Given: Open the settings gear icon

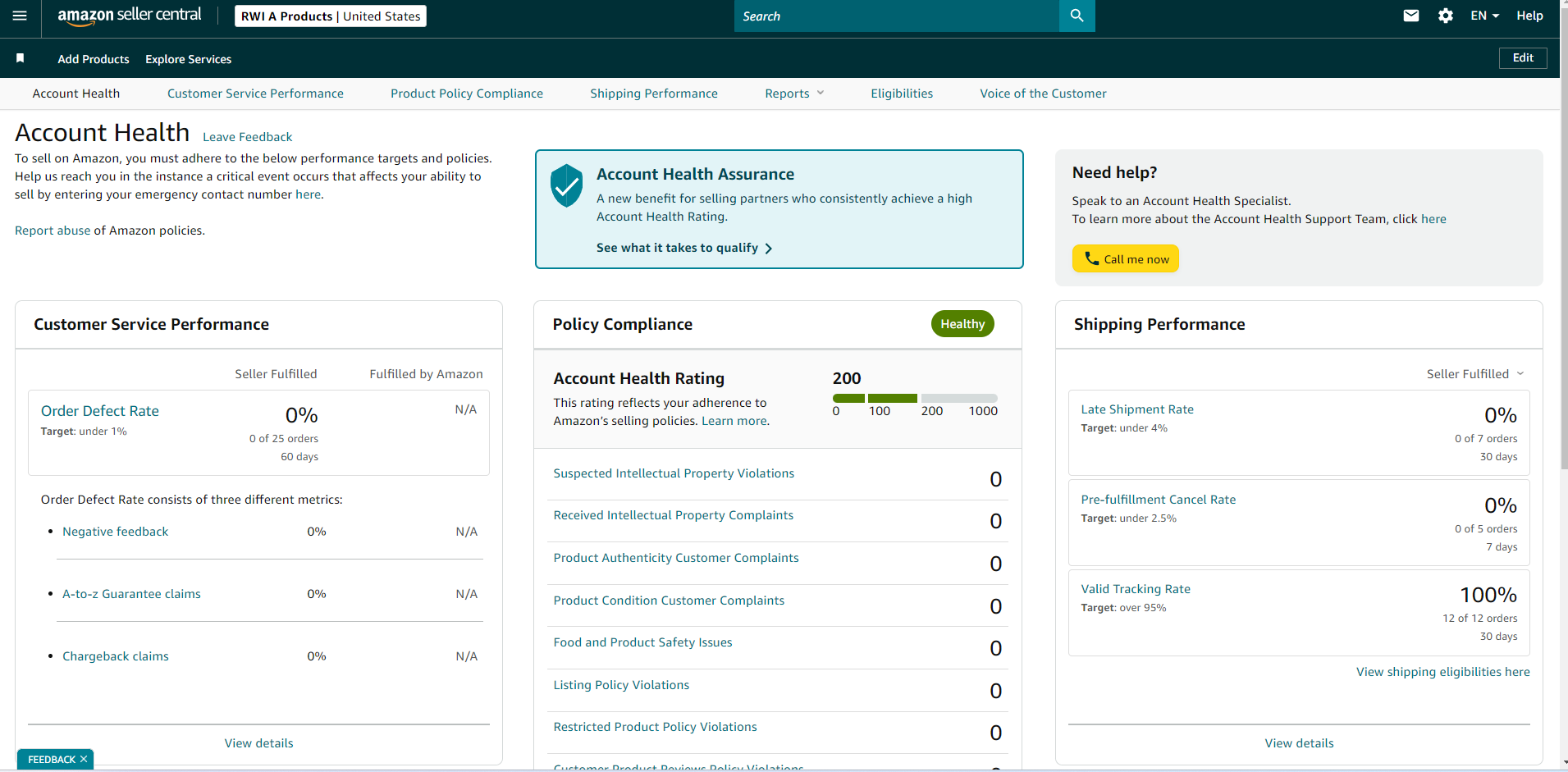Looking at the screenshot, I should [1446, 16].
